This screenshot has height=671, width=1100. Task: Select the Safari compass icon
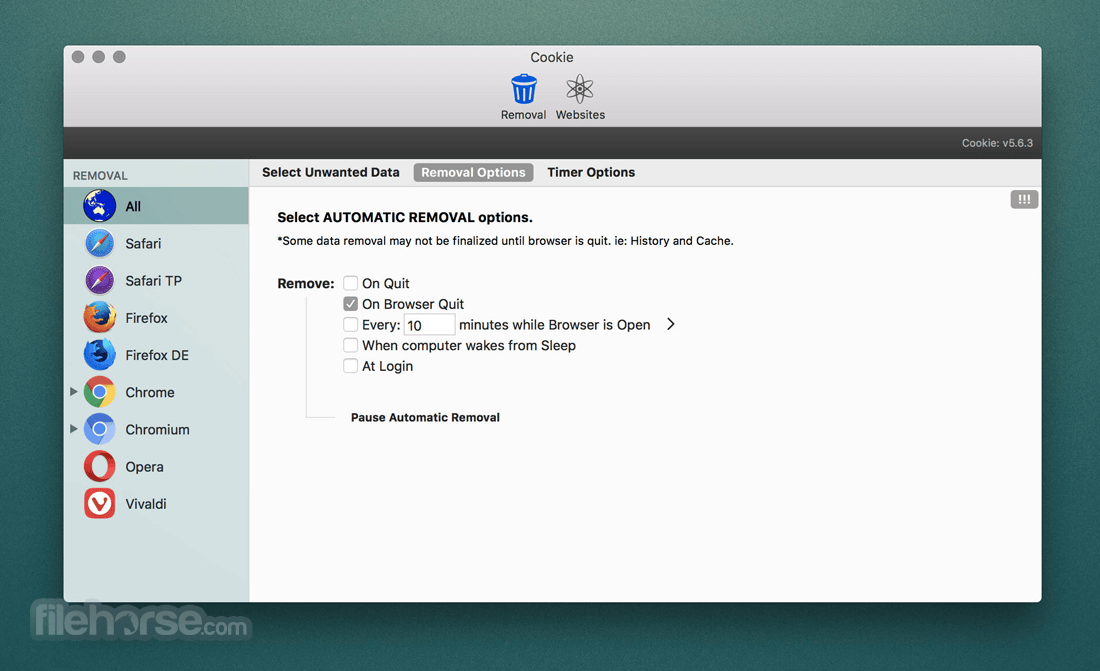tap(100, 243)
